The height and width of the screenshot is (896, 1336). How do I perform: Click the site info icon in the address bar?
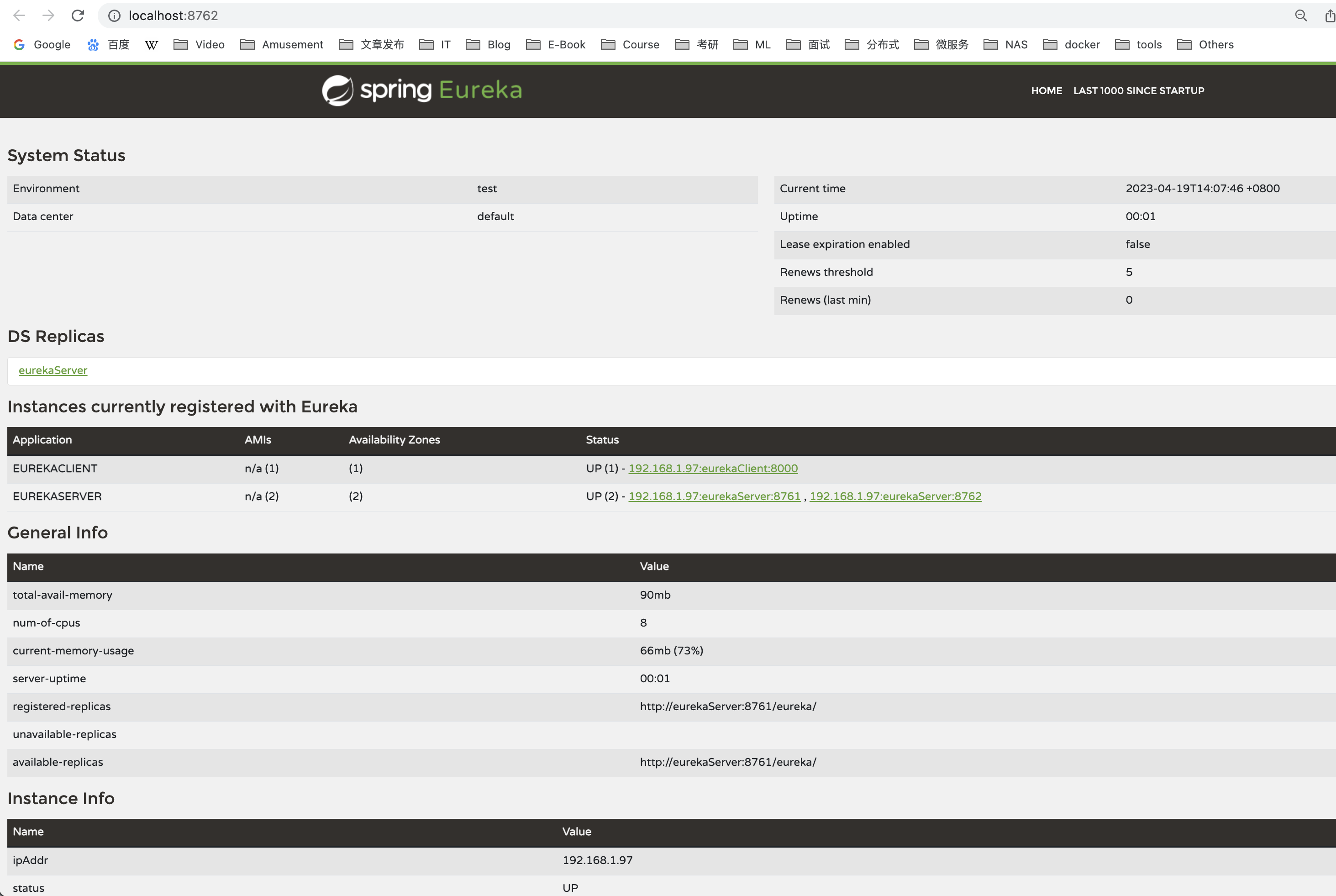[x=114, y=16]
